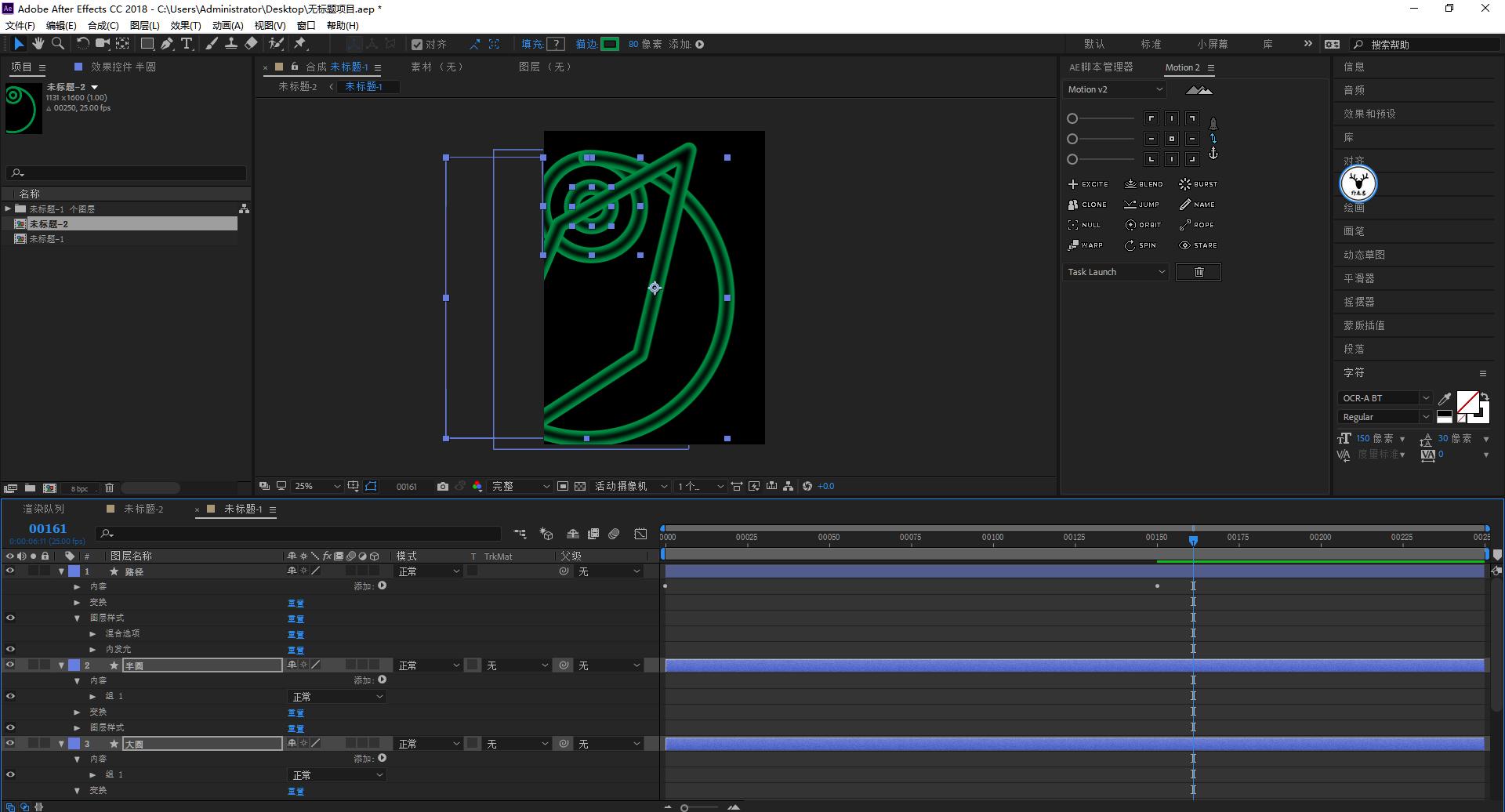
Task: Click the green stroke color swatch
Action: coord(610,45)
